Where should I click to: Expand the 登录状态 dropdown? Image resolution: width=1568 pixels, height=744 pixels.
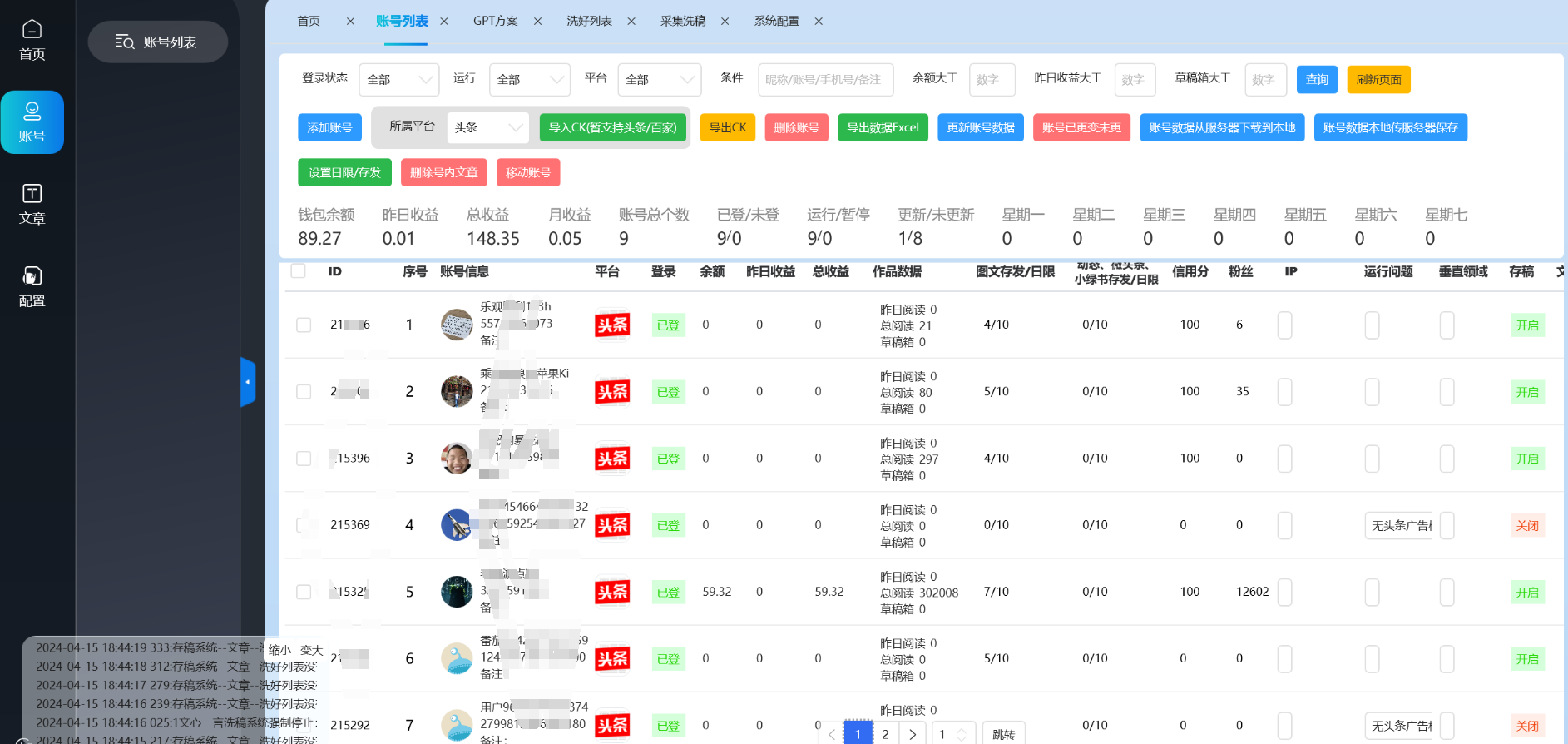(x=399, y=80)
